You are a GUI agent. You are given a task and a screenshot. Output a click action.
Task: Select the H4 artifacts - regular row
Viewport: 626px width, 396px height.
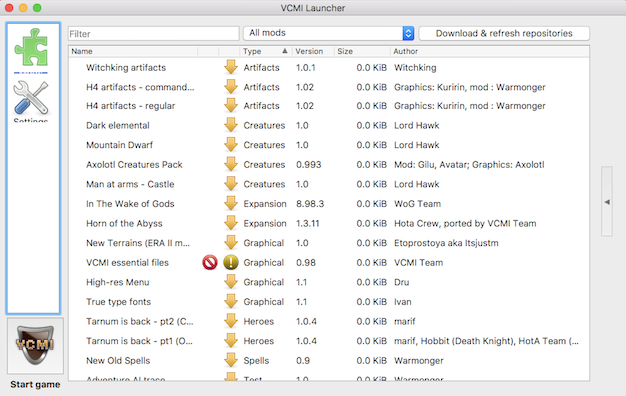coord(329,106)
